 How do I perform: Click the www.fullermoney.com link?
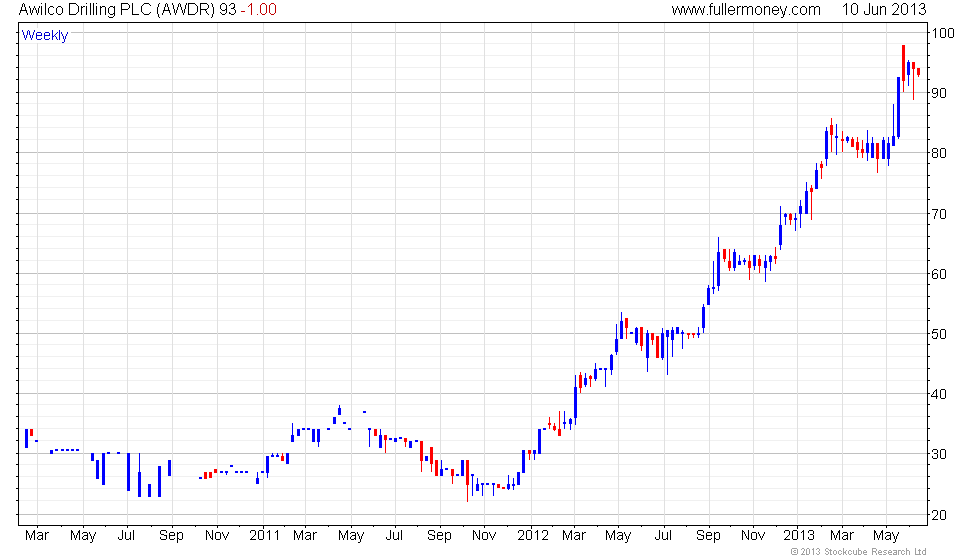click(x=746, y=9)
